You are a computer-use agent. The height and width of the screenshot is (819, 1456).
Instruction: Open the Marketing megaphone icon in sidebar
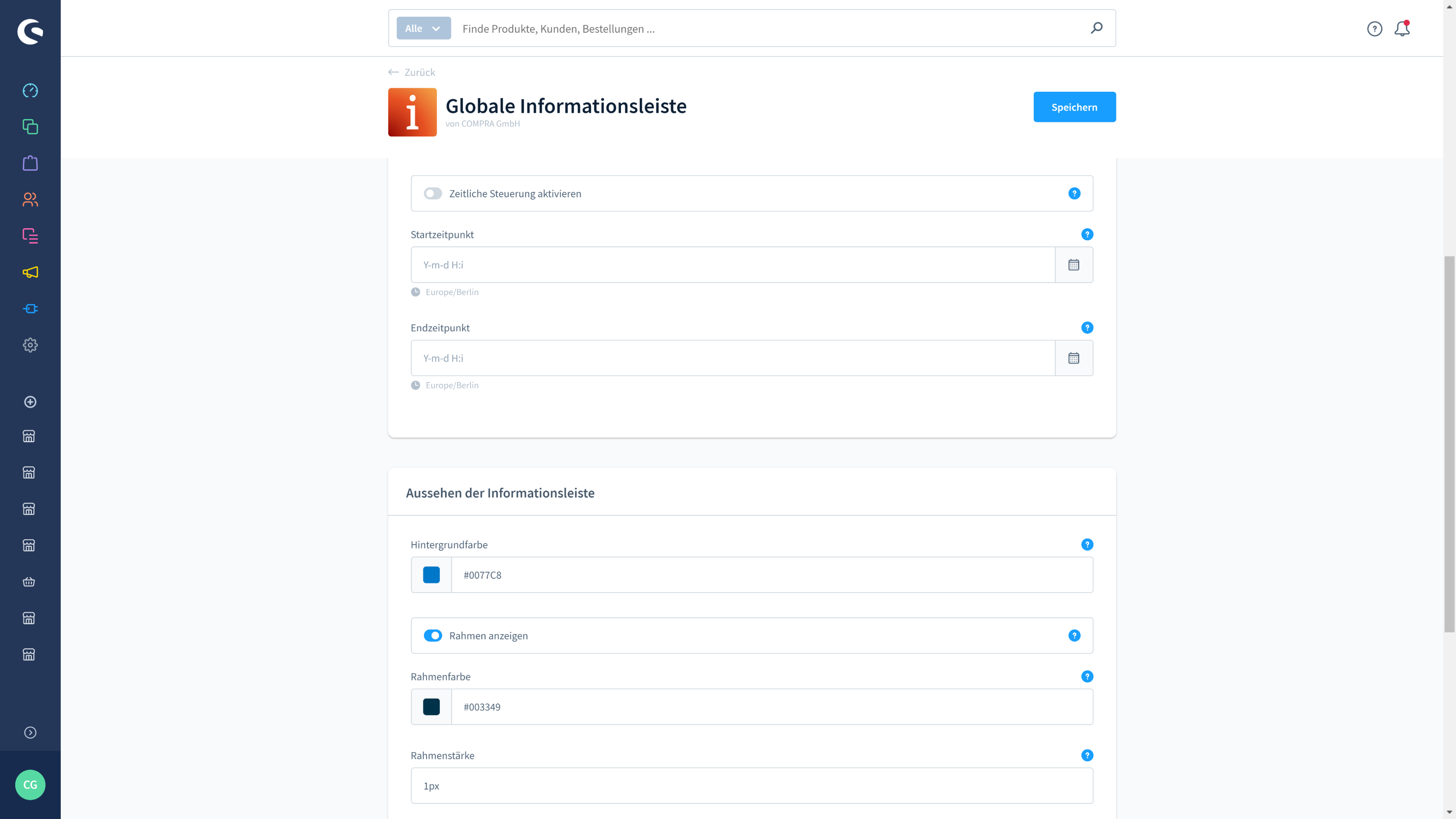(30, 272)
